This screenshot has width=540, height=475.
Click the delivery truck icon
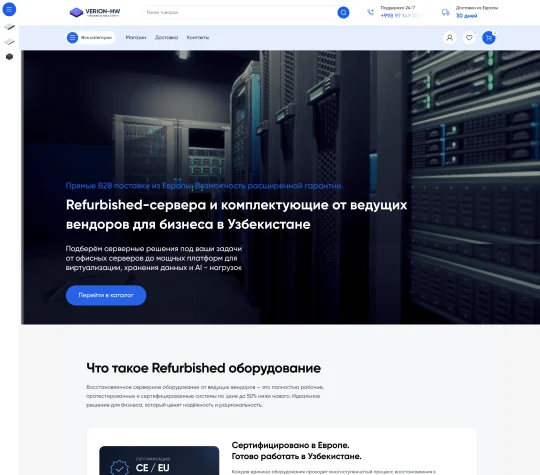click(x=445, y=12)
